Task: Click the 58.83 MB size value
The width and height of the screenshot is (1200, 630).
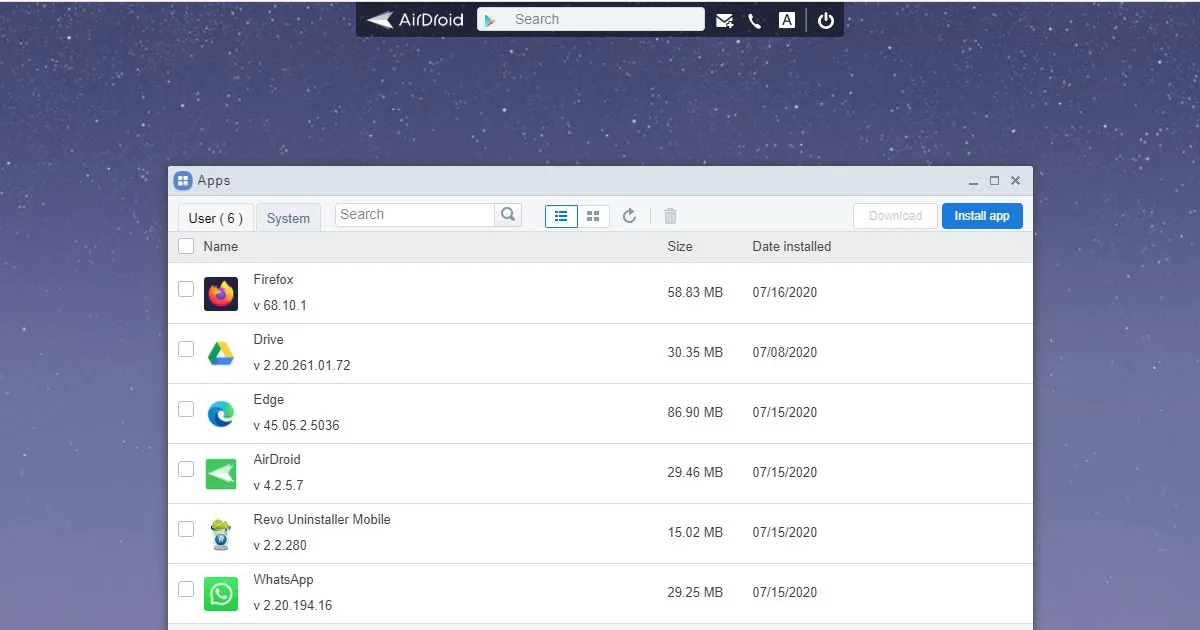Action: tap(695, 293)
